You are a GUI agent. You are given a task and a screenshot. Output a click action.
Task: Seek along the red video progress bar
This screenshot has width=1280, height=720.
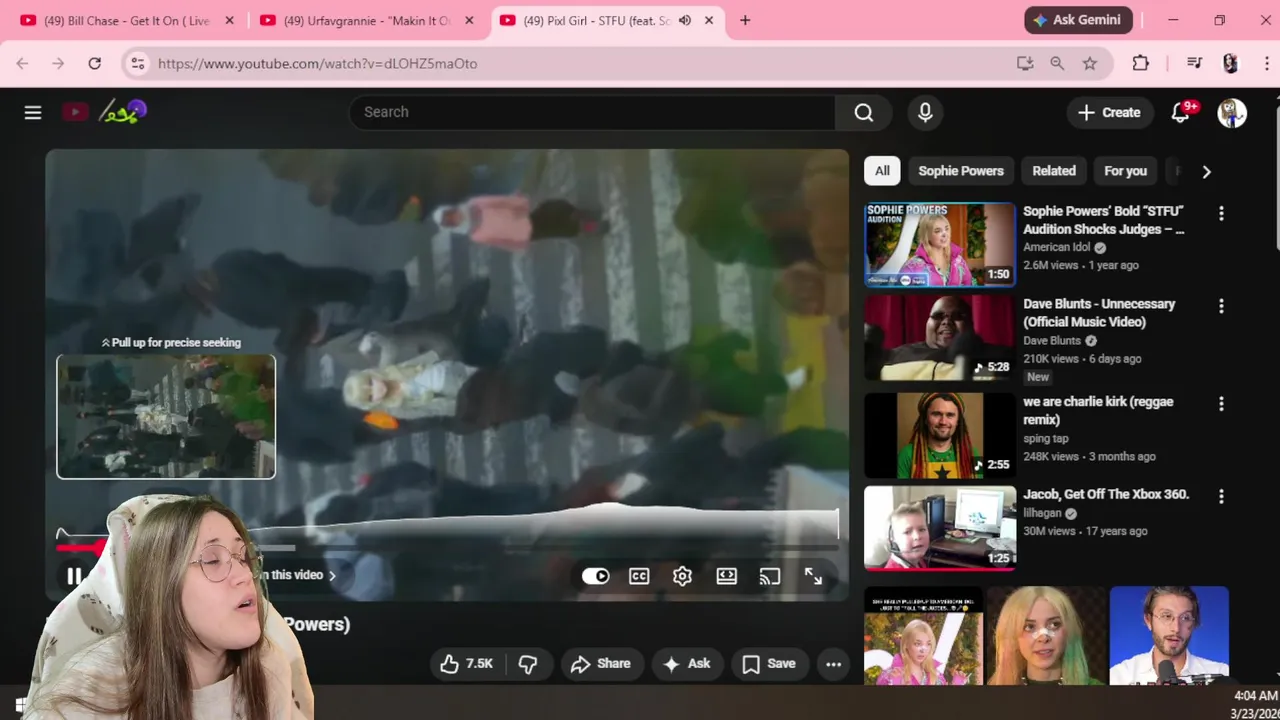(x=82, y=547)
